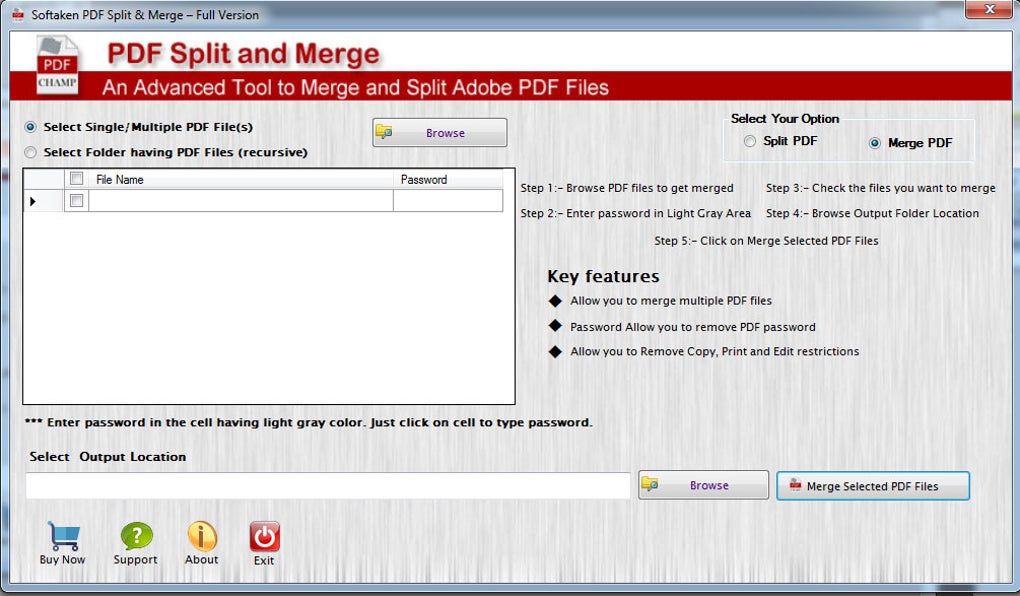Click the PDF icon on Merge Selected PDF Files

coord(795,486)
